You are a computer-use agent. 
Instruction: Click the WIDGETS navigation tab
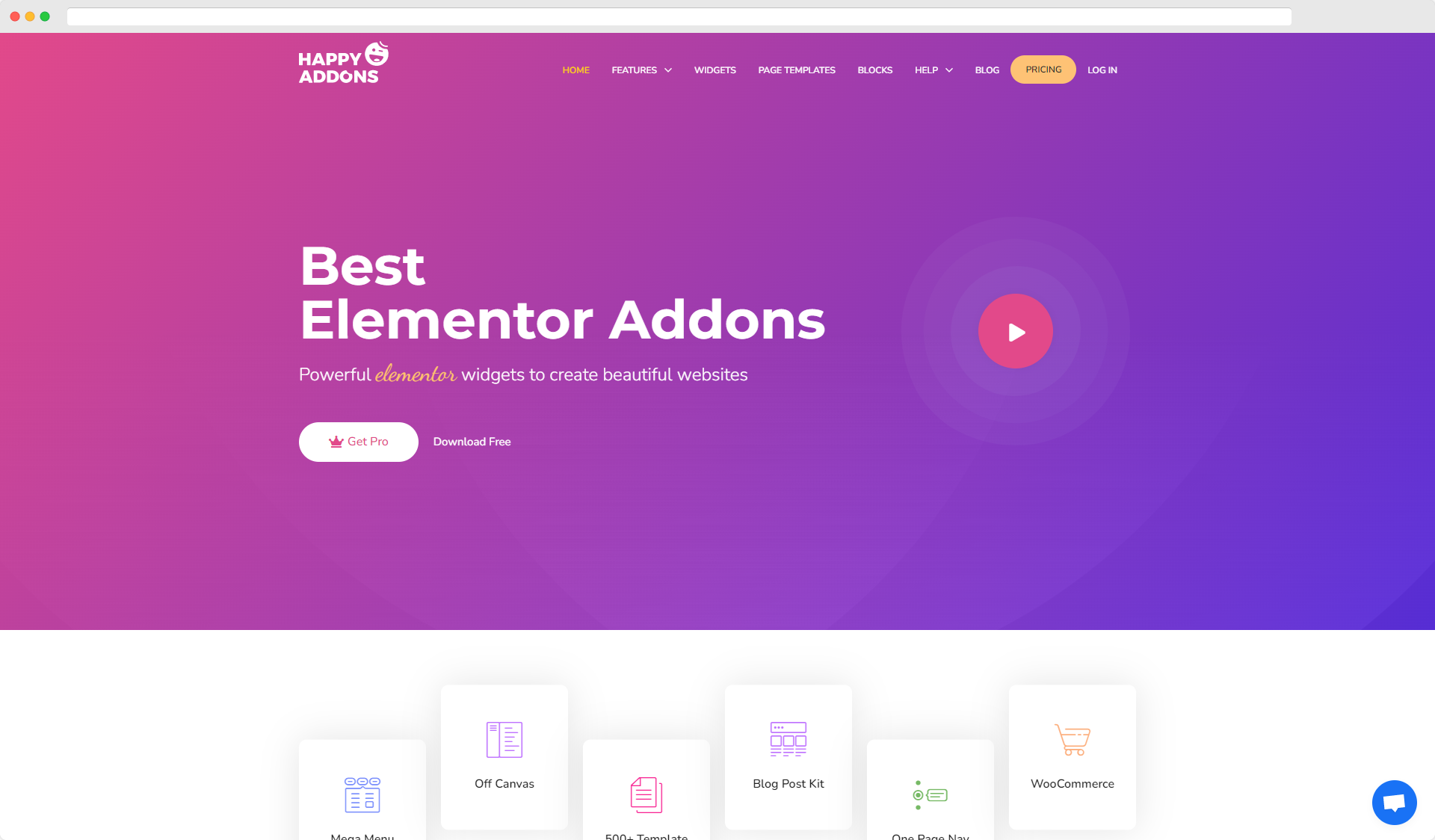click(x=714, y=70)
